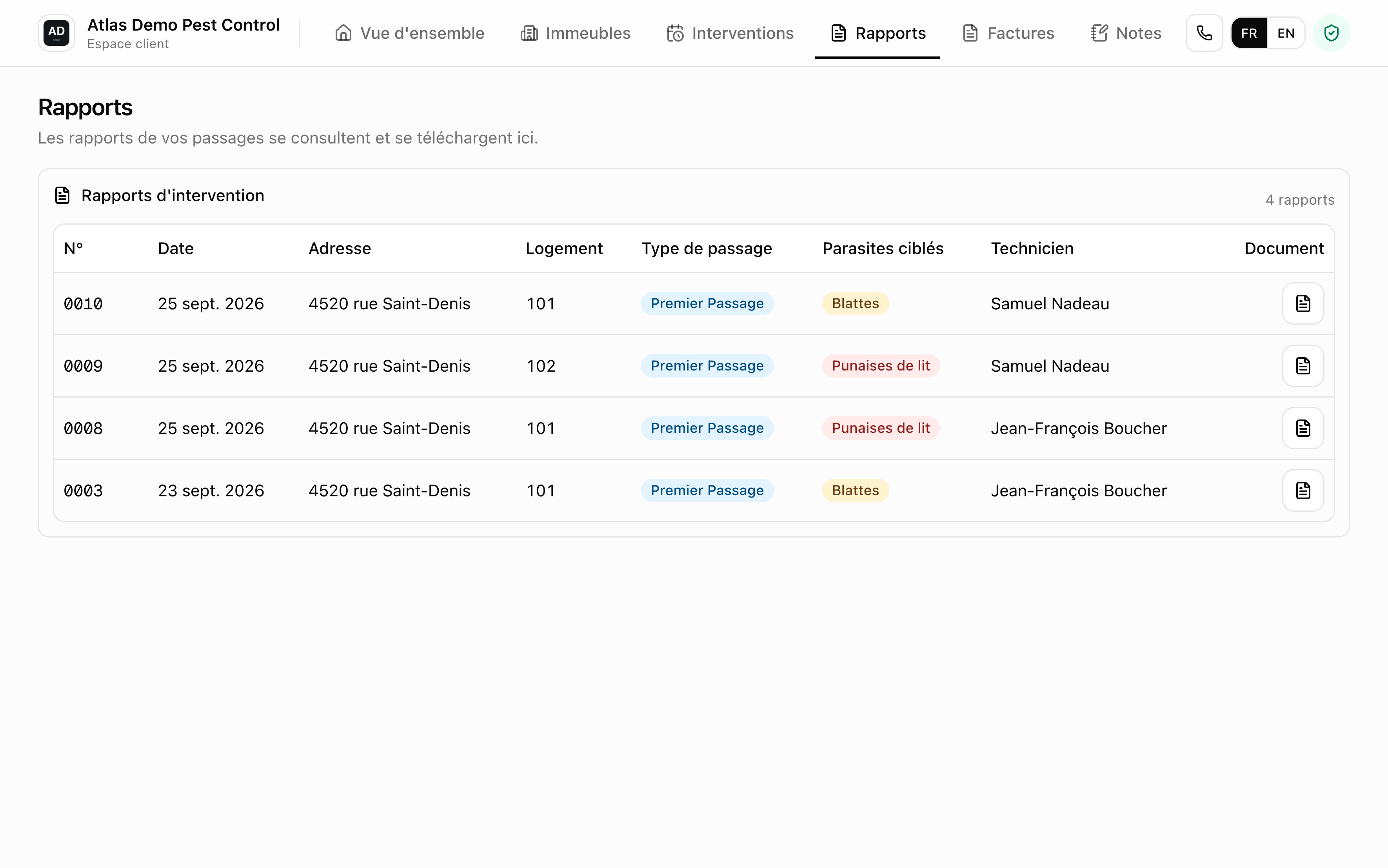Select the Rapports tab
1388x868 pixels.
[877, 33]
